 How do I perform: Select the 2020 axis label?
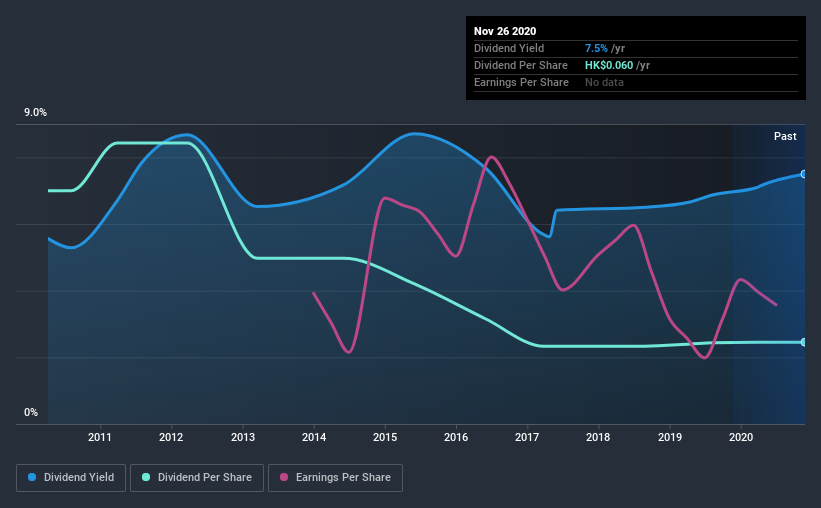pyautogui.click(x=741, y=437)
